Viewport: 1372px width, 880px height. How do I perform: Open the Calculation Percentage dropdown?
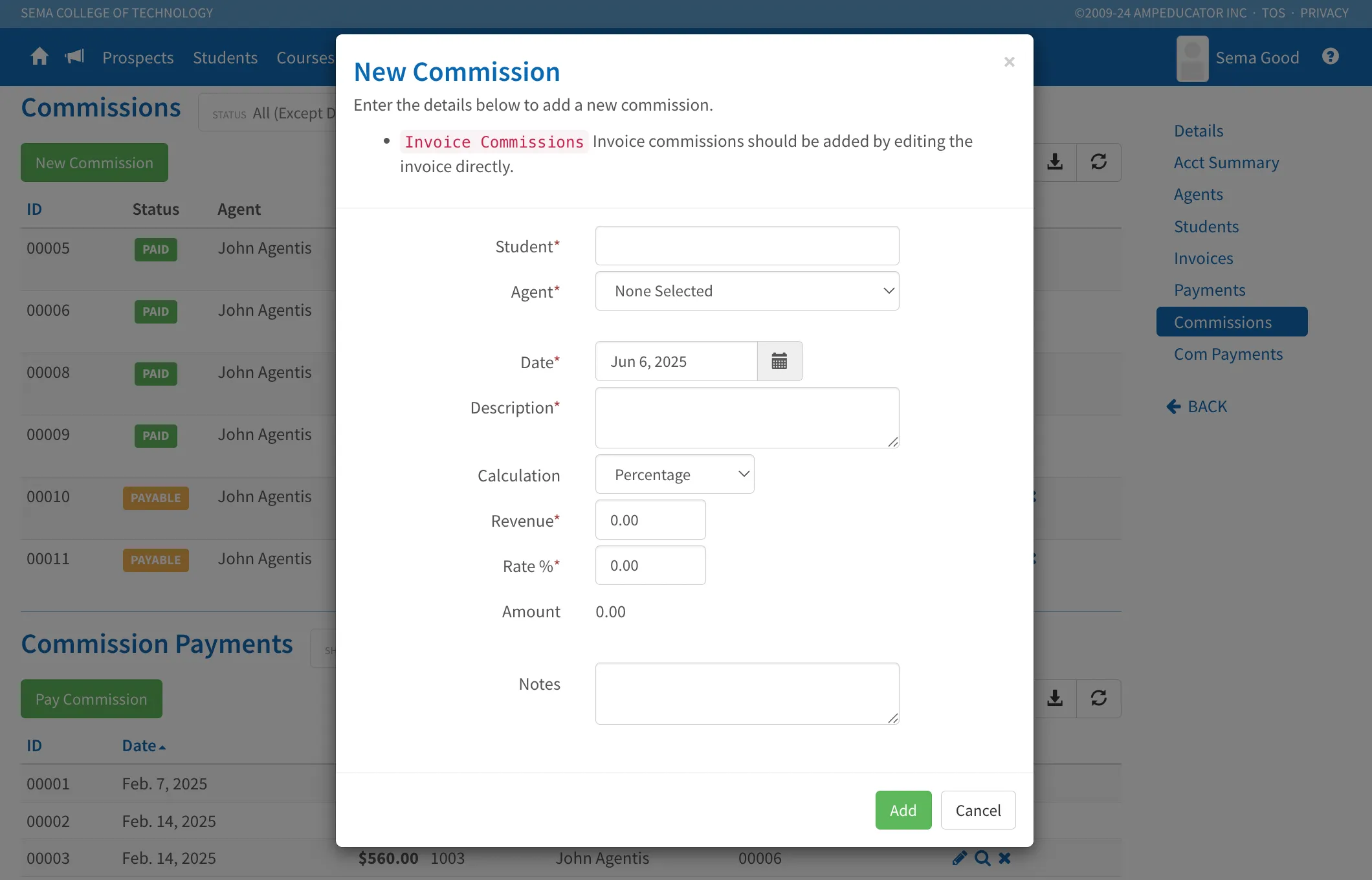tap(674, 474)
